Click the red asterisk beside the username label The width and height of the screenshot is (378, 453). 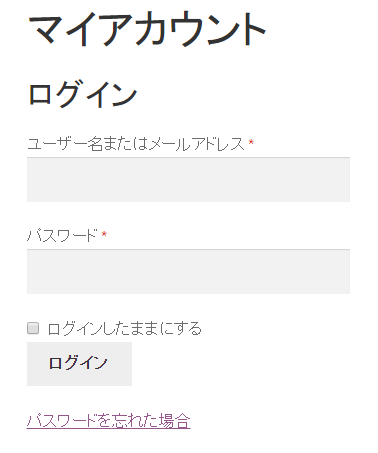[251, 143]
